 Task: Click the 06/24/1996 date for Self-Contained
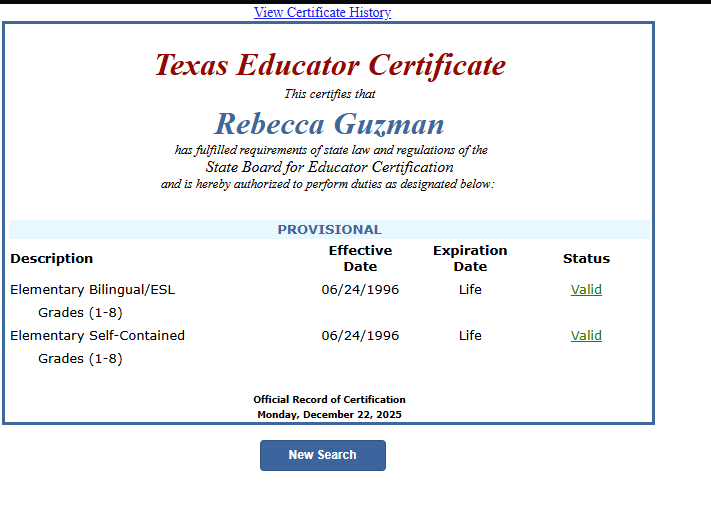pos(360,335)
